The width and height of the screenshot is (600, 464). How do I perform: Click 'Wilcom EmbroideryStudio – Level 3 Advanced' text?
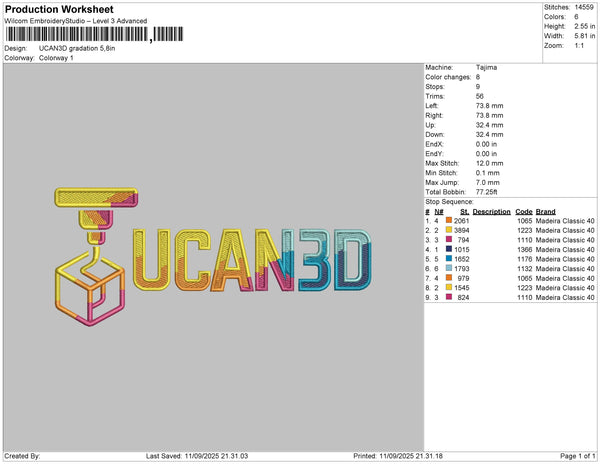pyautogui.click(x=76, y=21)
